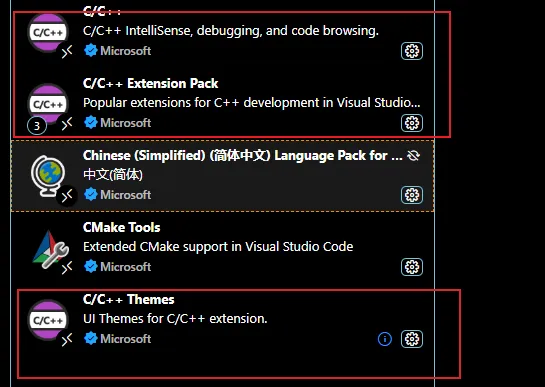Viewport: 545px width, 387px height.
Task: Click info icon on C/C++ Themes row
Action: [385, 339]
